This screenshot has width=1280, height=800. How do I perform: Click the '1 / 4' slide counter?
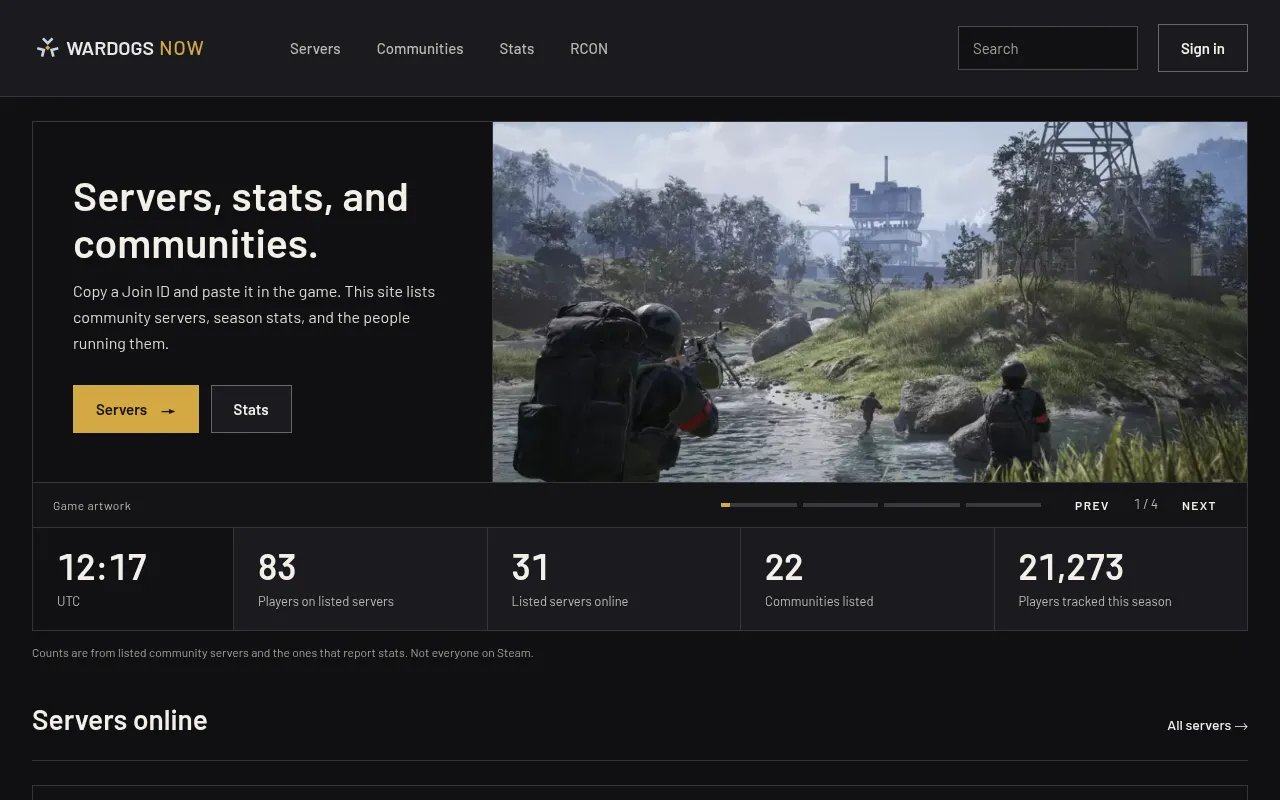1146,504
